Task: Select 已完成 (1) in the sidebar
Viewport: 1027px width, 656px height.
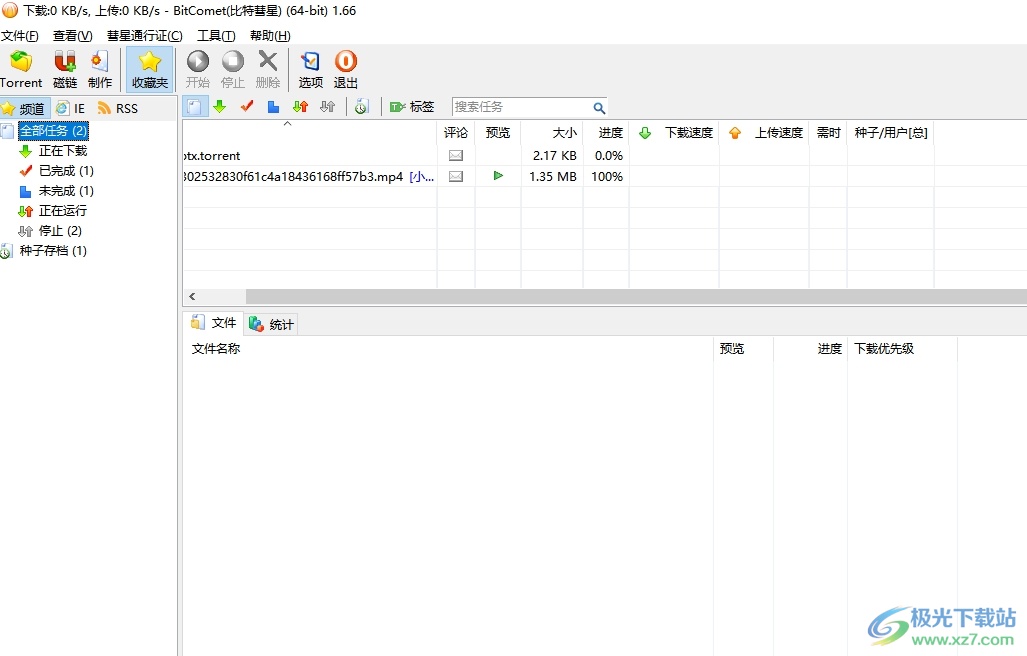Action: pyautogui.click(x=65, y=170)
